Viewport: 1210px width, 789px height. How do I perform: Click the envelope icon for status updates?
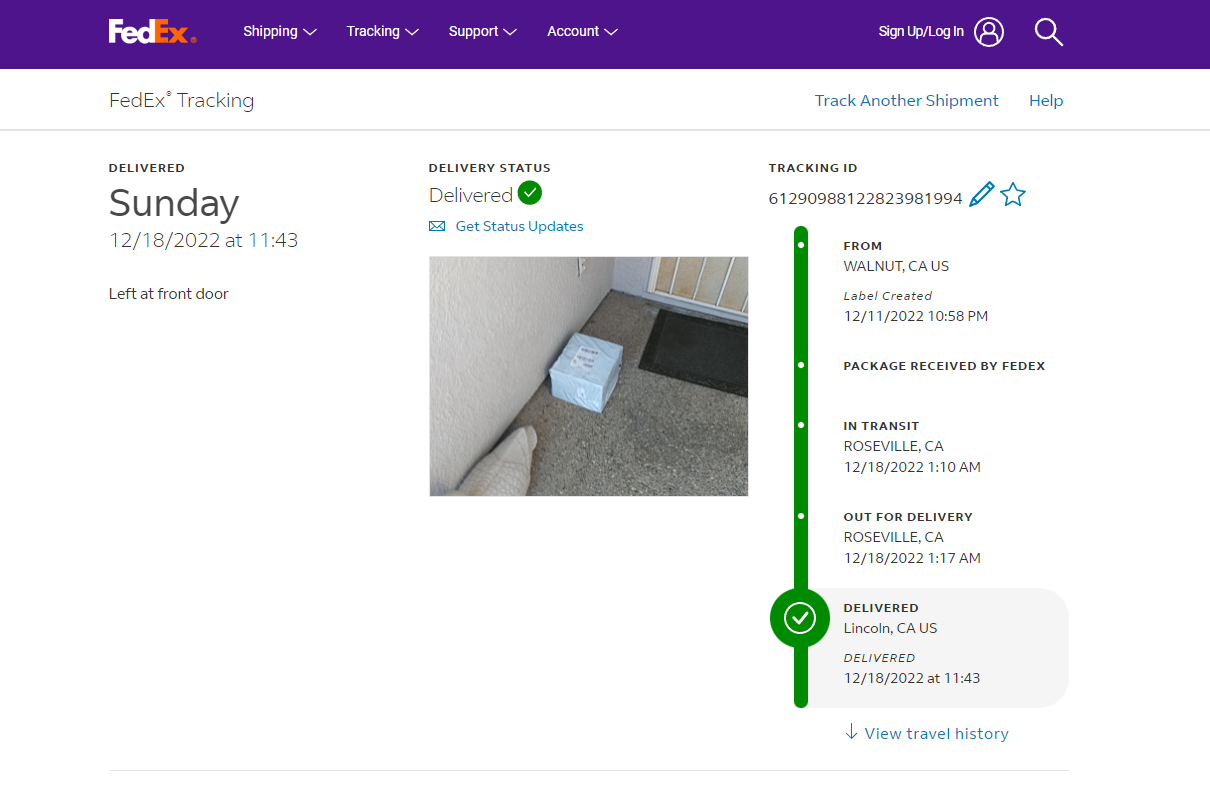(x=437, y=227)
